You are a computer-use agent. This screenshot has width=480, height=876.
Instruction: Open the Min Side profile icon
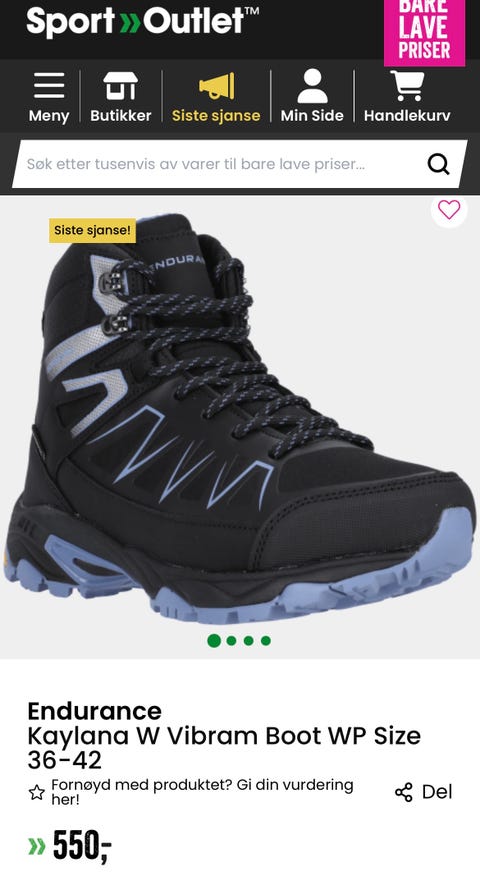(312, 86)
